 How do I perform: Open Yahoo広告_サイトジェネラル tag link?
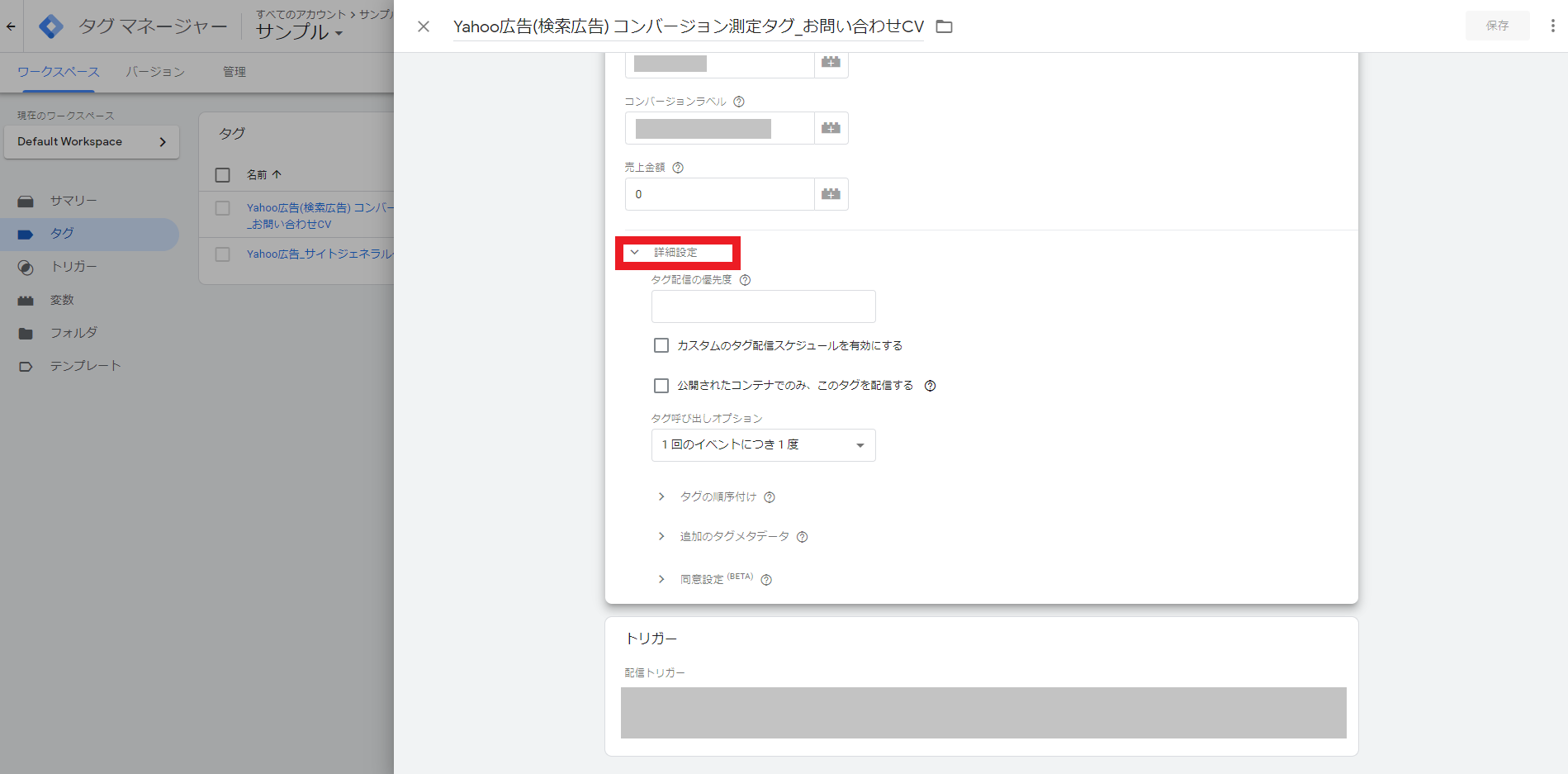320,254
